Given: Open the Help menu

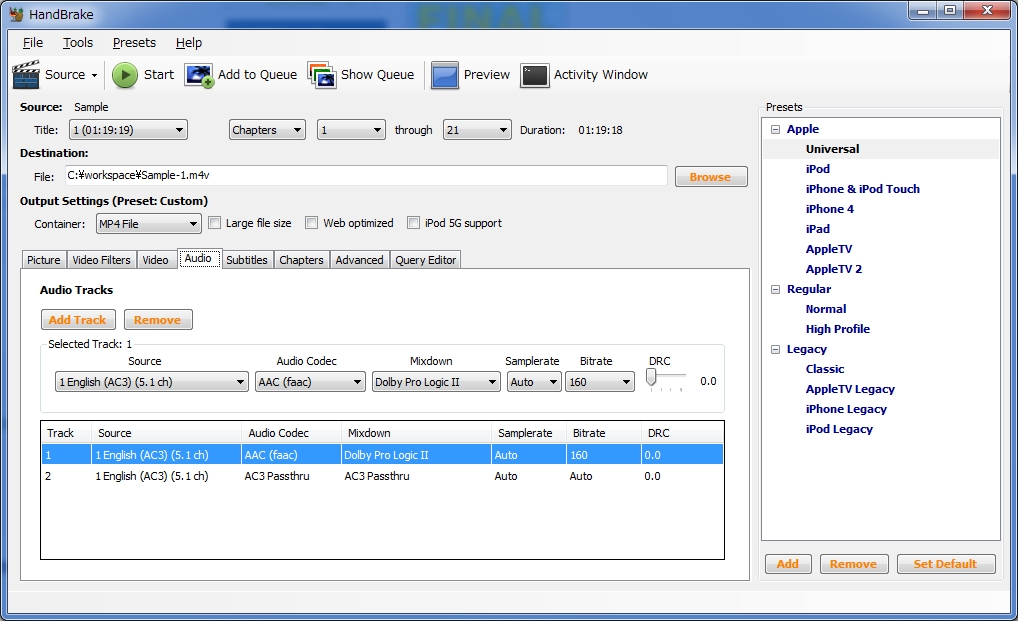Looking at the screenshot, I should click(x=189, y=43).
